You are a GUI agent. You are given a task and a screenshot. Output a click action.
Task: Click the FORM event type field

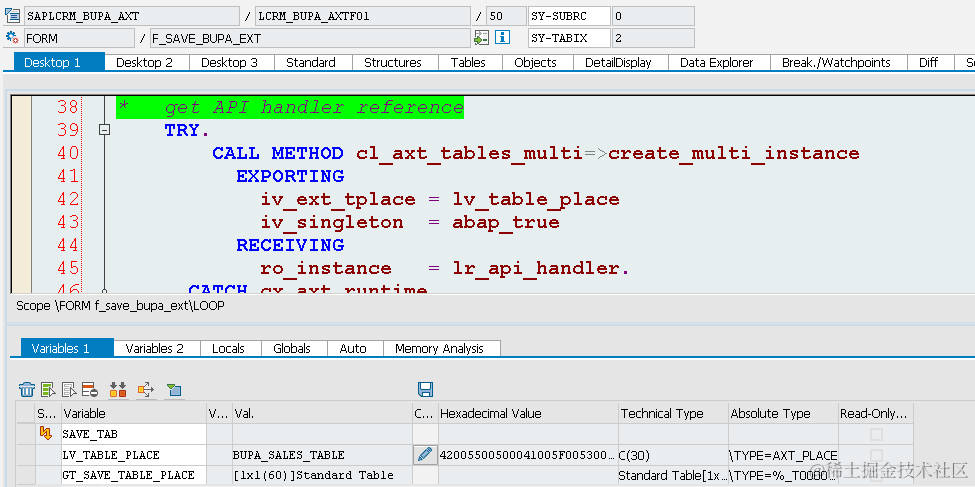79,39
